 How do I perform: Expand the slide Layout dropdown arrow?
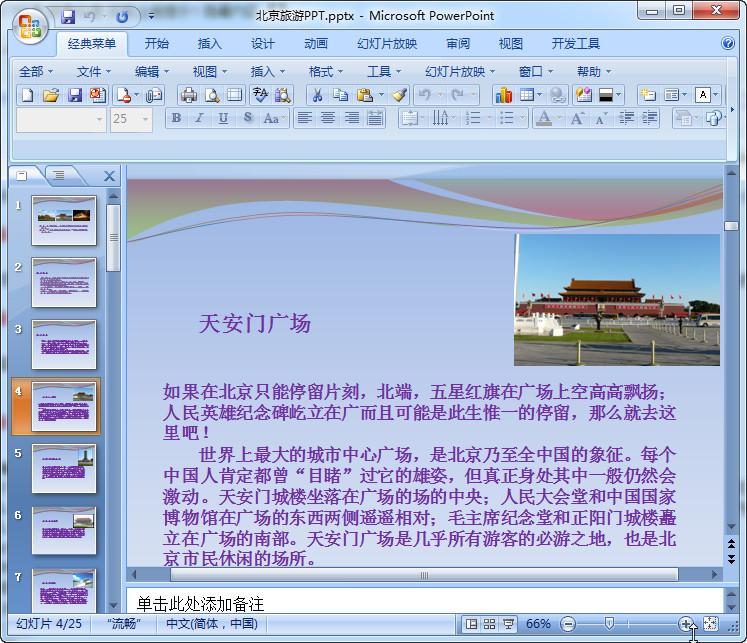tap(684, 95)
